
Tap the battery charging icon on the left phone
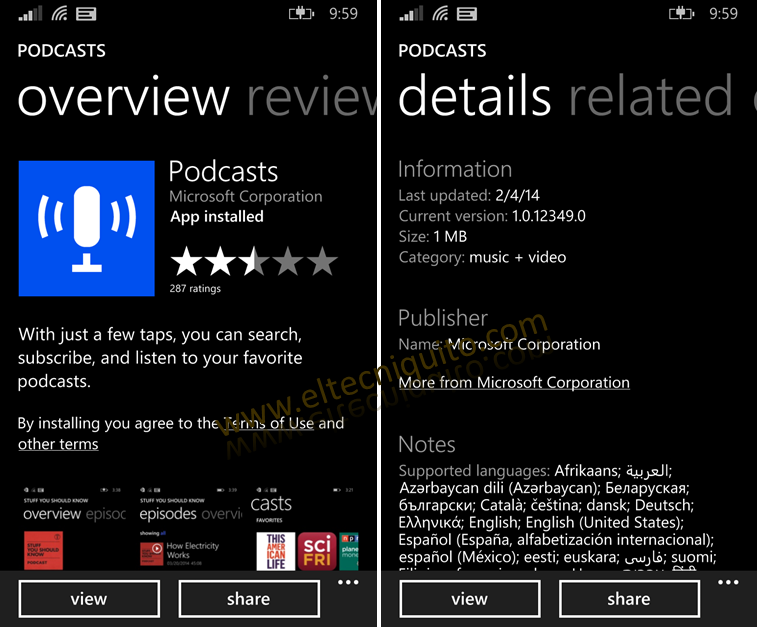(301, 14)
